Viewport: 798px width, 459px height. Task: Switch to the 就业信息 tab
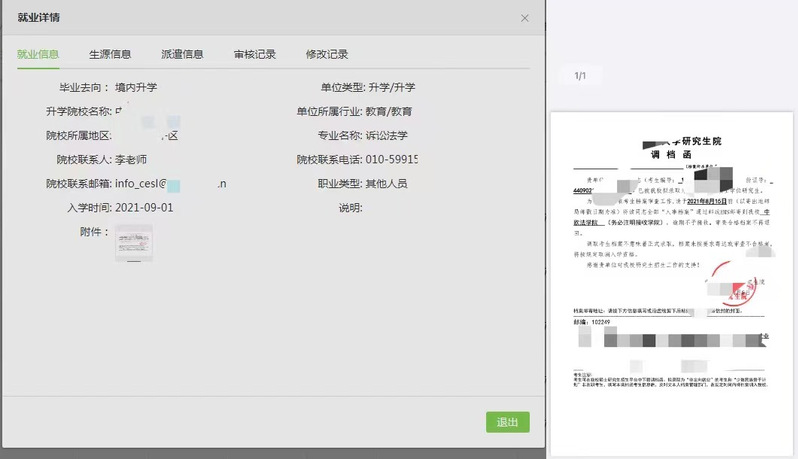(38, 54)
